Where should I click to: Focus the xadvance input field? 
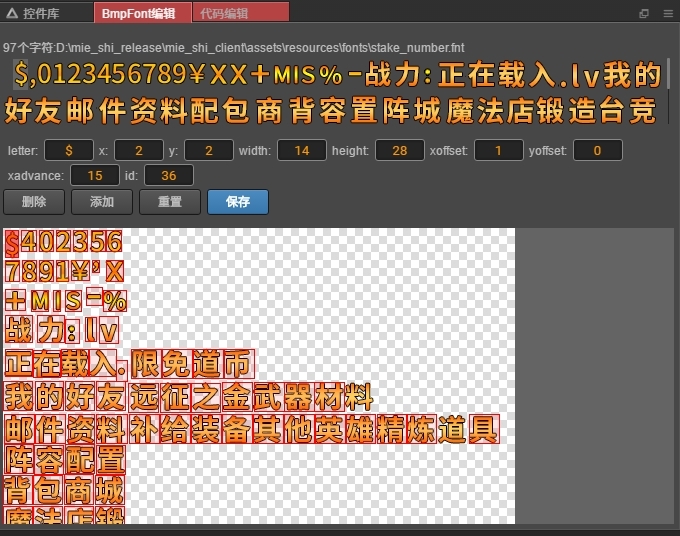tap(95, 175)
